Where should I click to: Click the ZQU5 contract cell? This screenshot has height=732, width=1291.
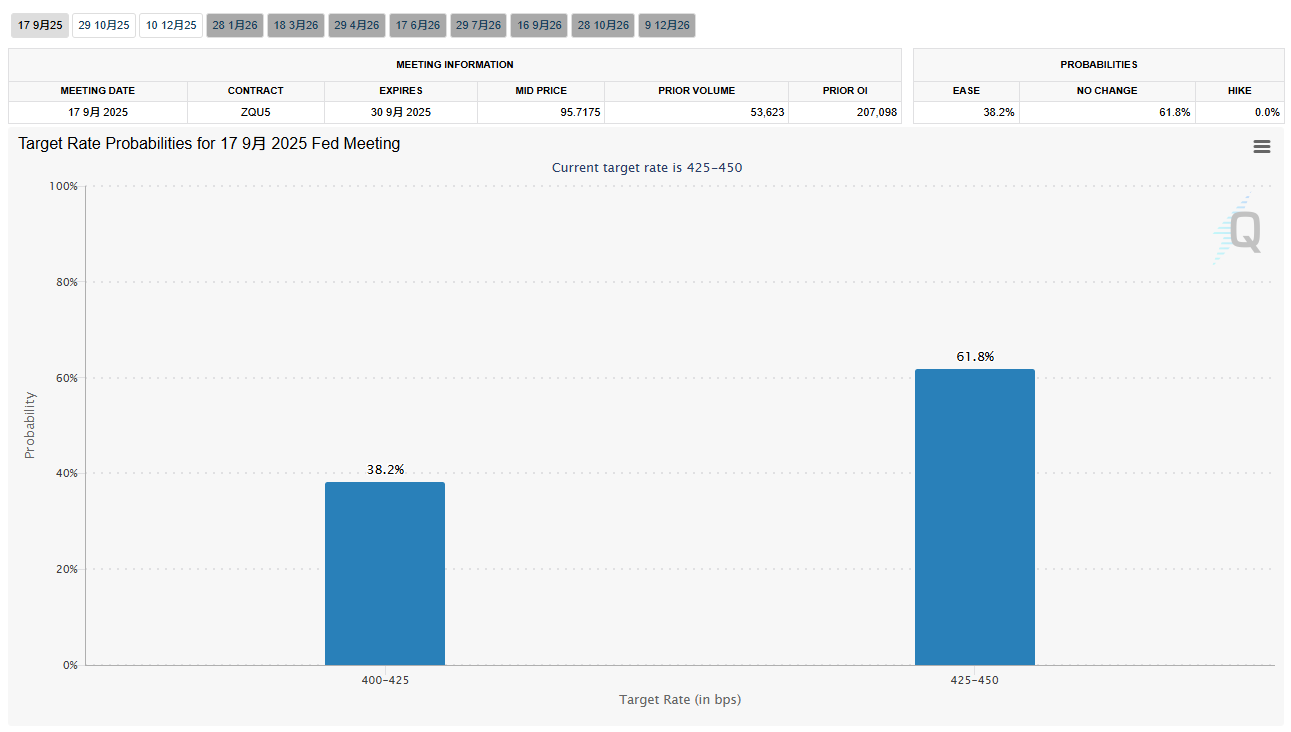(x=255, y=112)
